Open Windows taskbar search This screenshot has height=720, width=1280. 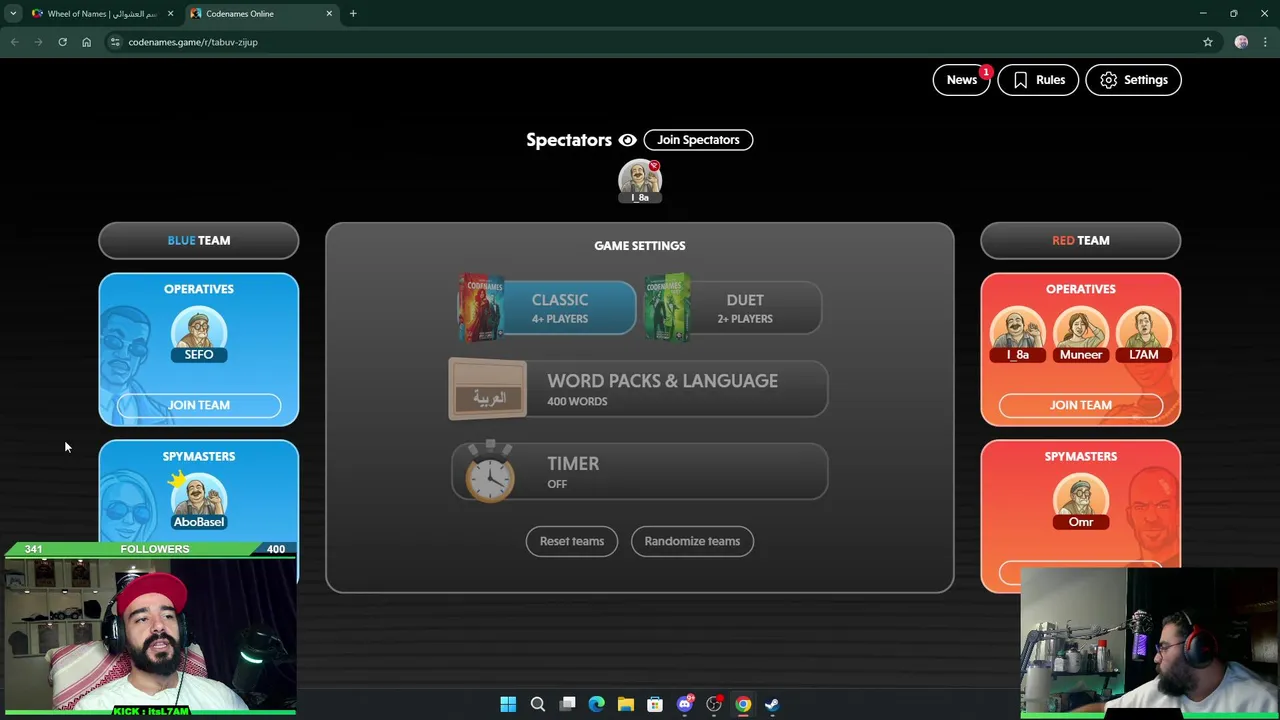(537, 704)
